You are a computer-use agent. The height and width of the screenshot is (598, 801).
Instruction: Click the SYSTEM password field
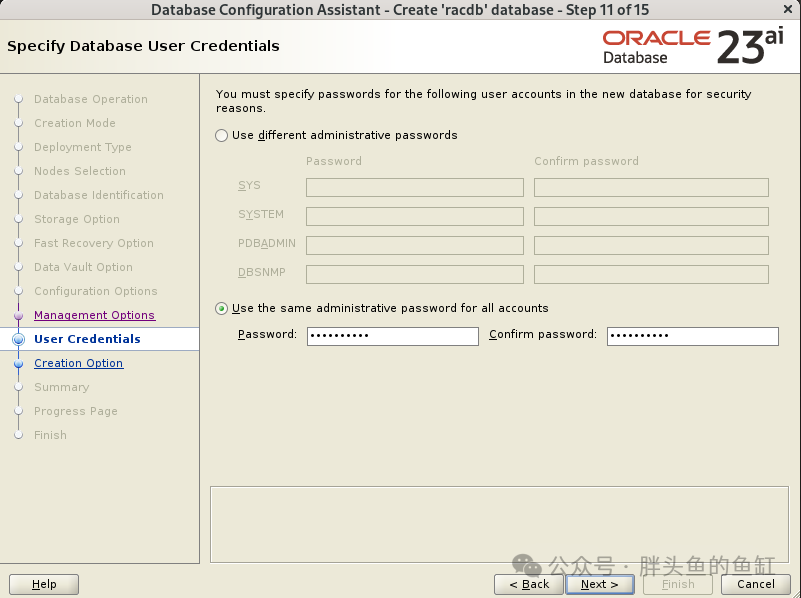pos(414,216)
